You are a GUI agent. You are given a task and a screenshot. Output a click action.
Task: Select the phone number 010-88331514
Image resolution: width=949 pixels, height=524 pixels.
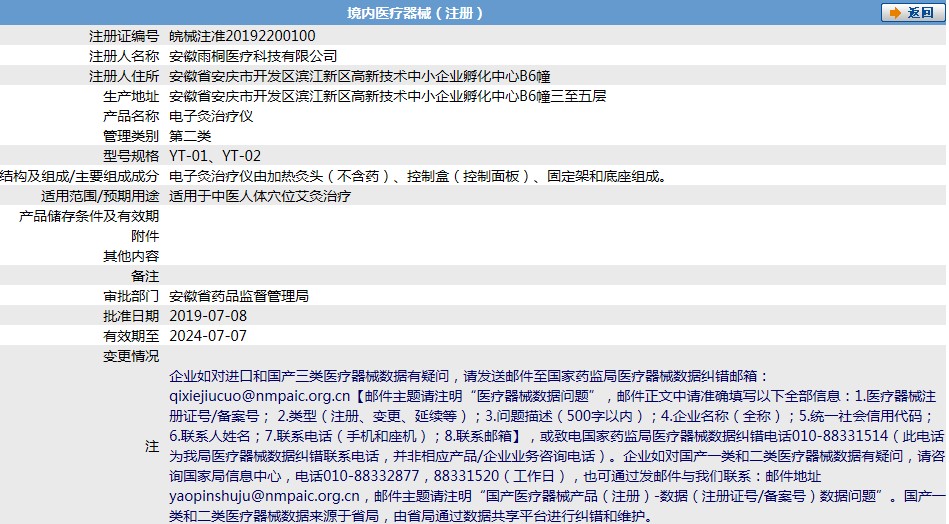click(x=840, y=436)
